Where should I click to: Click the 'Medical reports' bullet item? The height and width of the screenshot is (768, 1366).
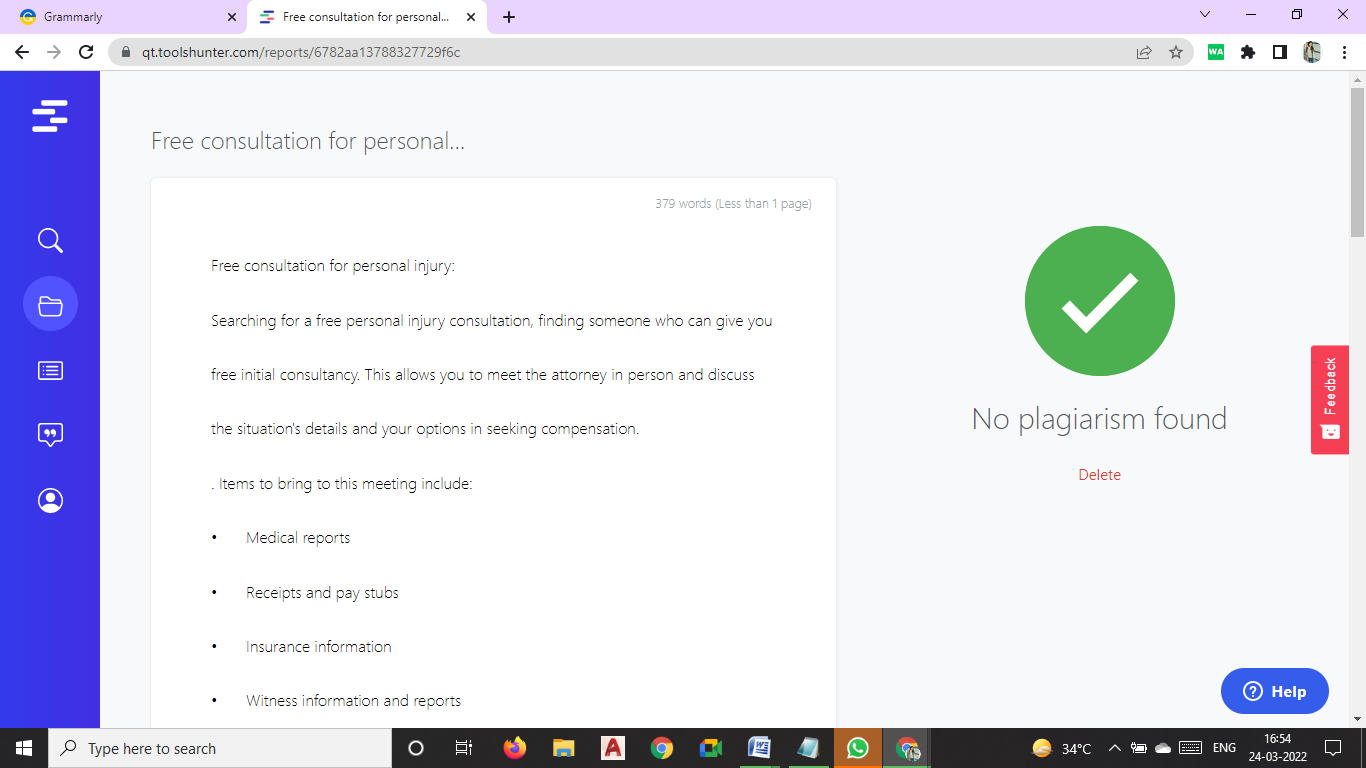[x=298, y=538]
